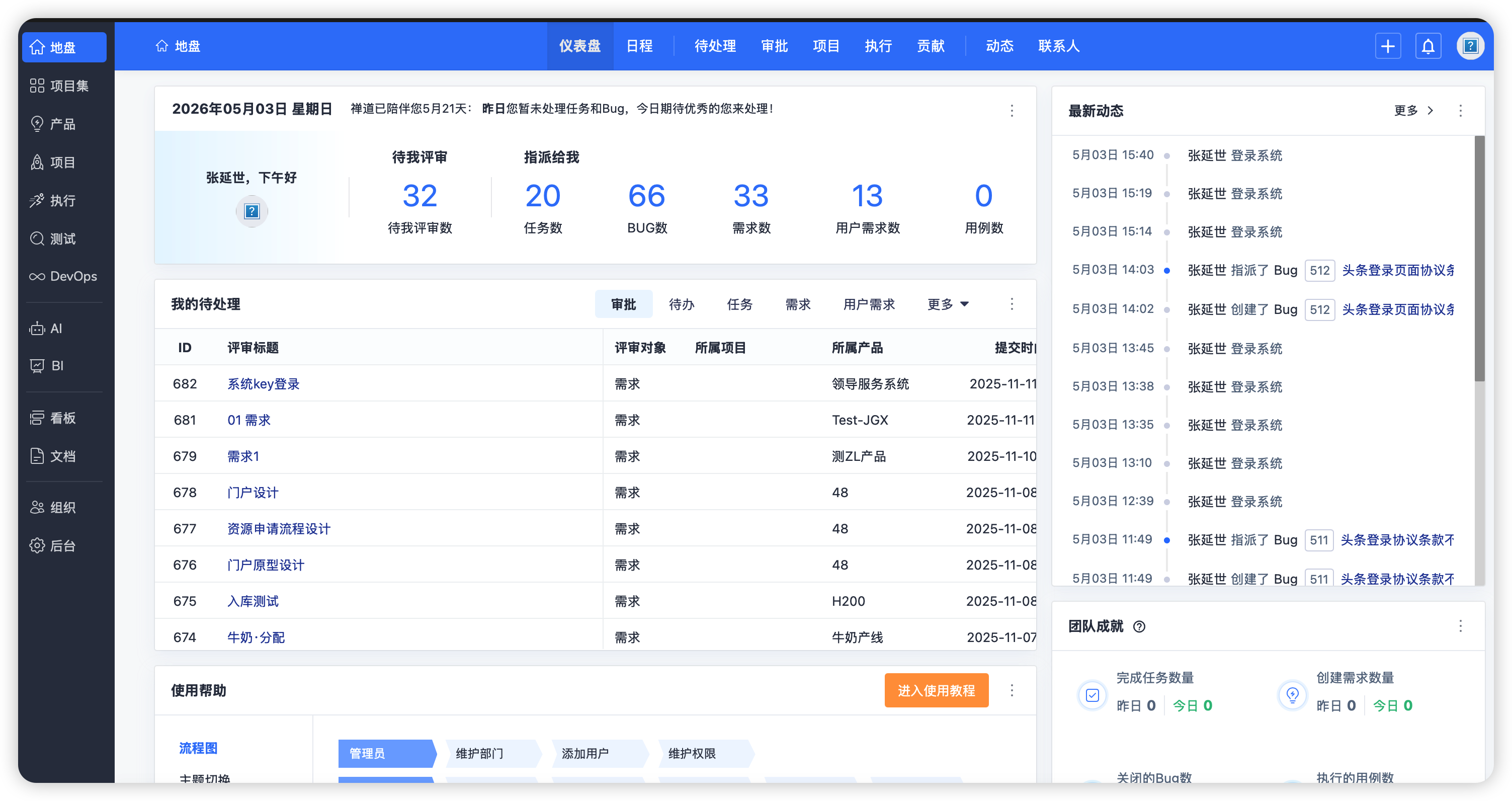Viewport: 1512px width, 801px height.
Task: Click the 地盘 home breadcrumb in header
Action: click(178, 46)
